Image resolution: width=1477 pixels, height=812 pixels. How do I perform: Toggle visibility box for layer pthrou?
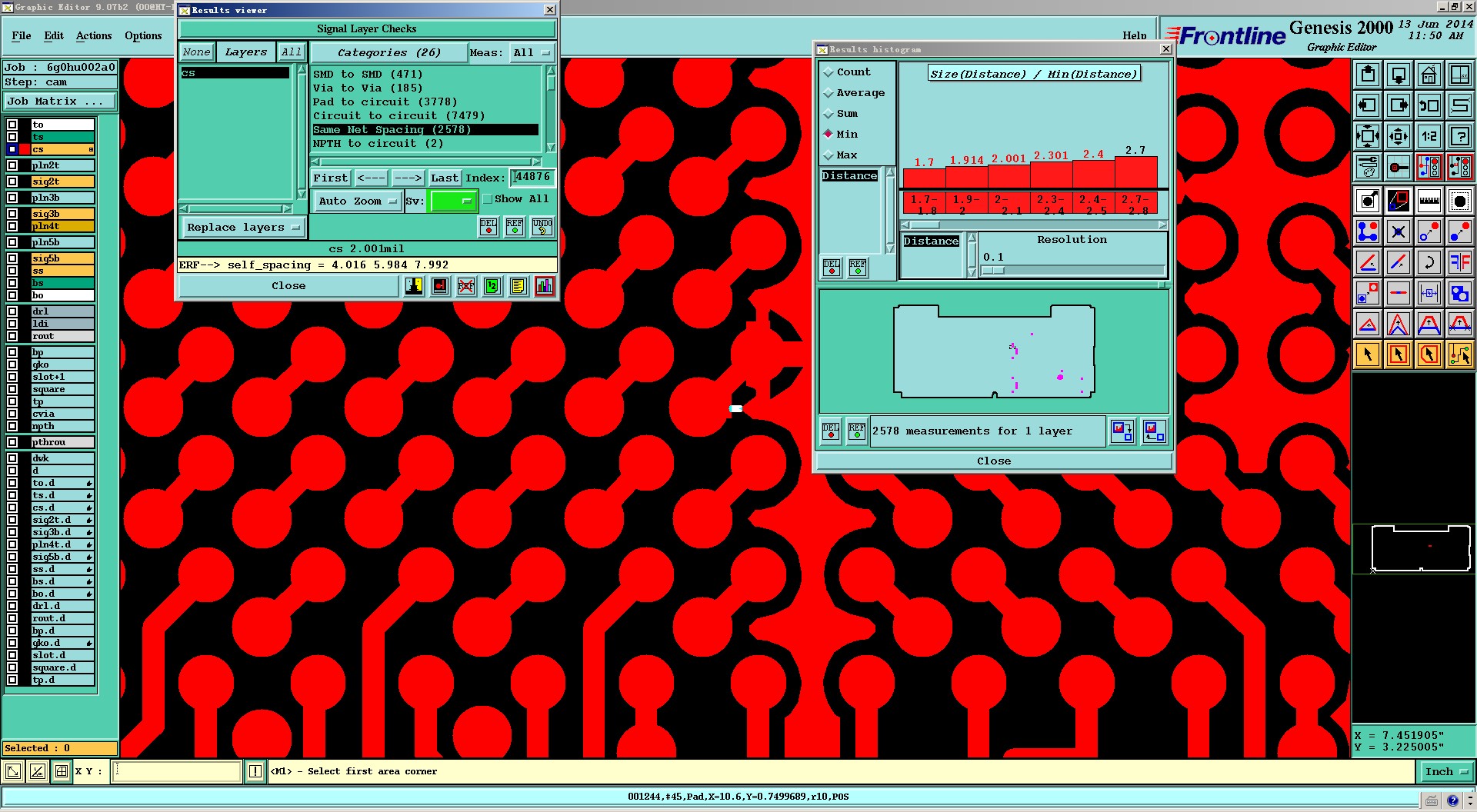12,442
